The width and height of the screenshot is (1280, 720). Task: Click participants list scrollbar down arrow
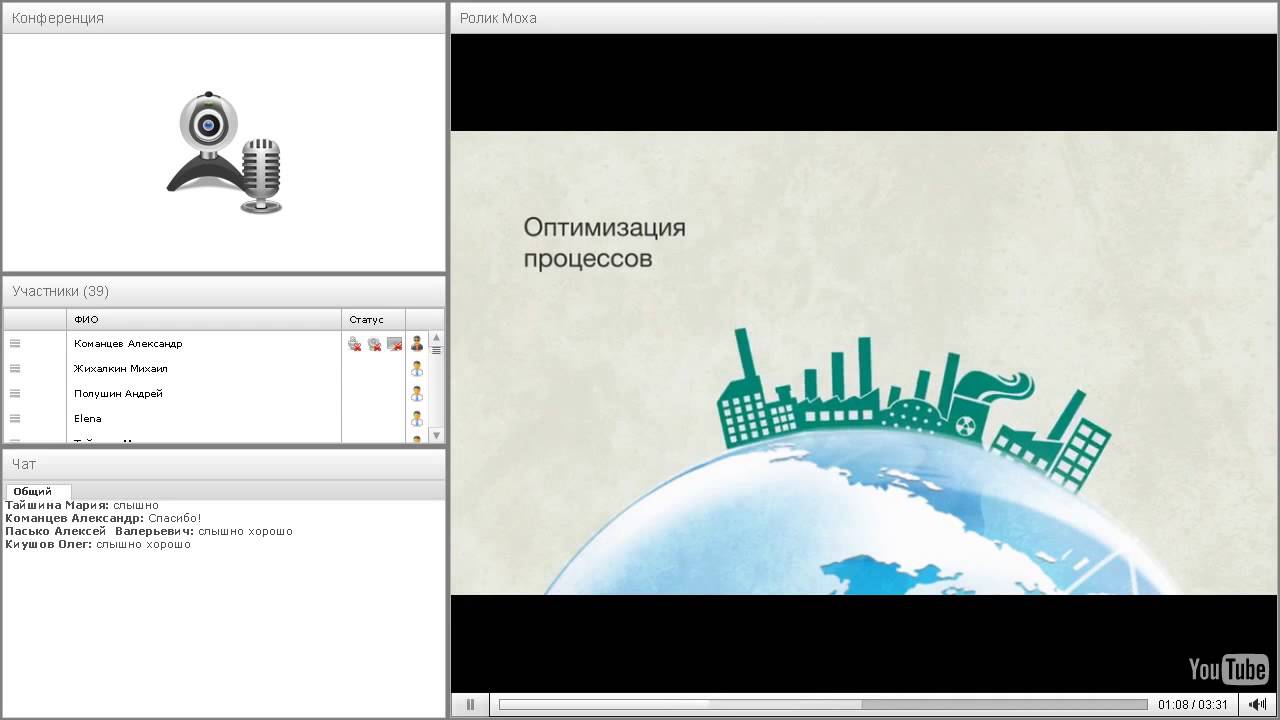(436, 435)
